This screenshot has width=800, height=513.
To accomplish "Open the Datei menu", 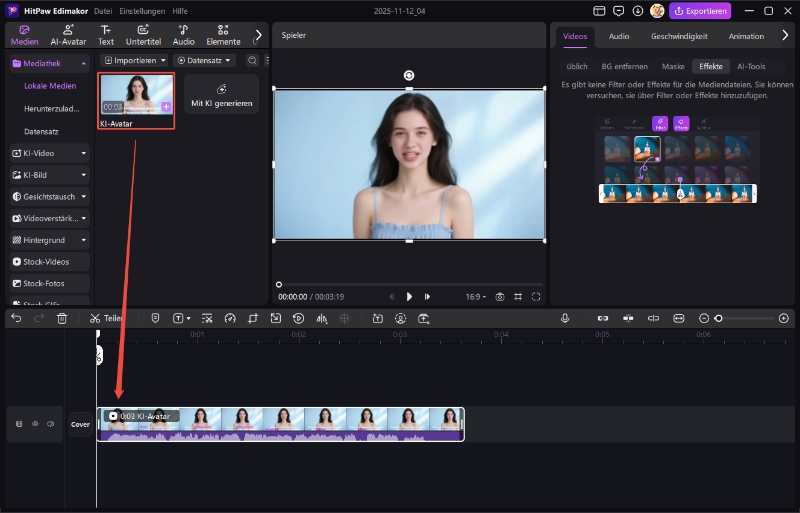I will coord(103,11).
